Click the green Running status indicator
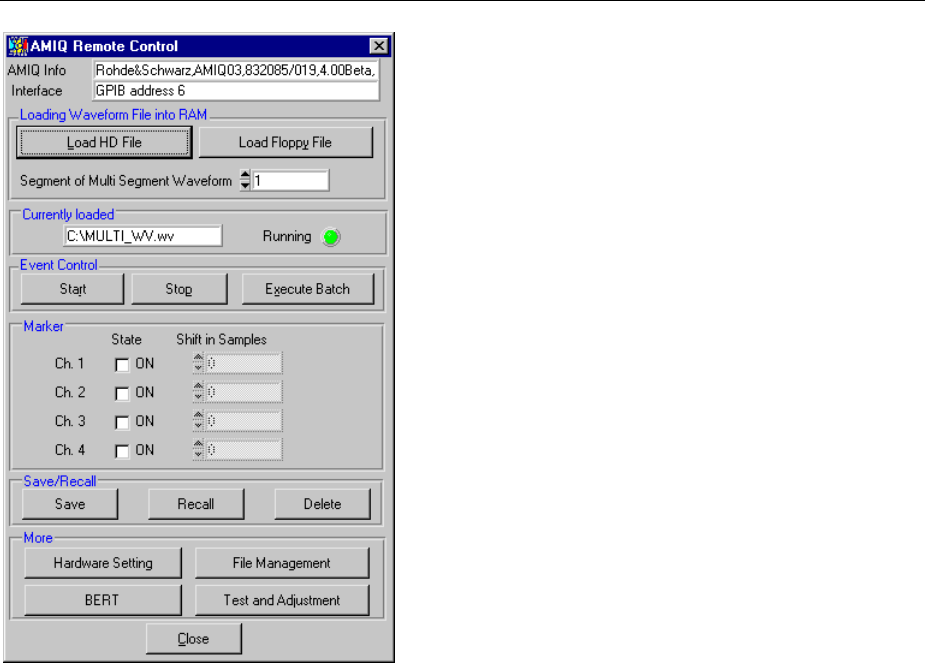The height and width of the screenshot is (663, 925). tap(331, 237)
